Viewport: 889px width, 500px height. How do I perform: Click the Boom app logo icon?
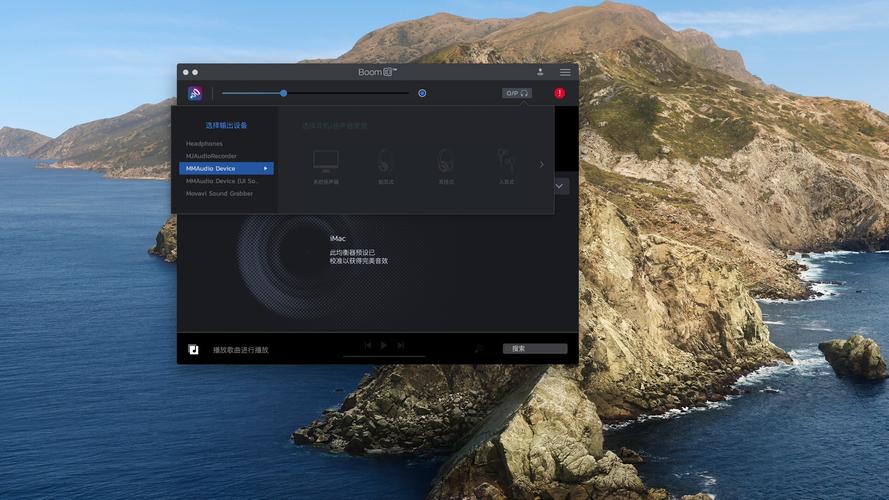(x=195, y=93)
